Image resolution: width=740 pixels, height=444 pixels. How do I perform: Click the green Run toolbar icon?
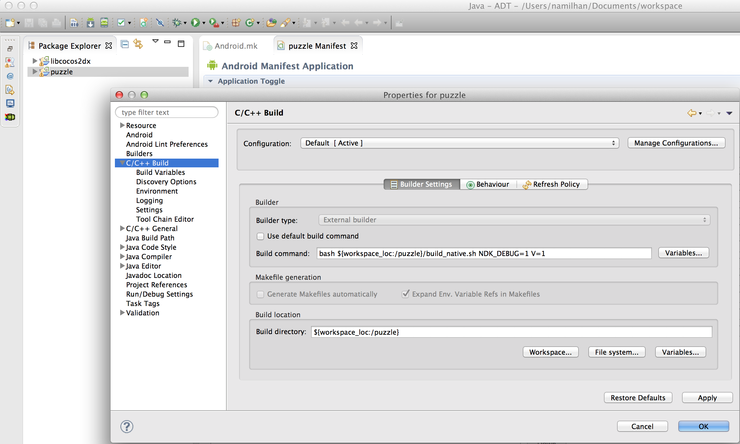tap(195, 23)
